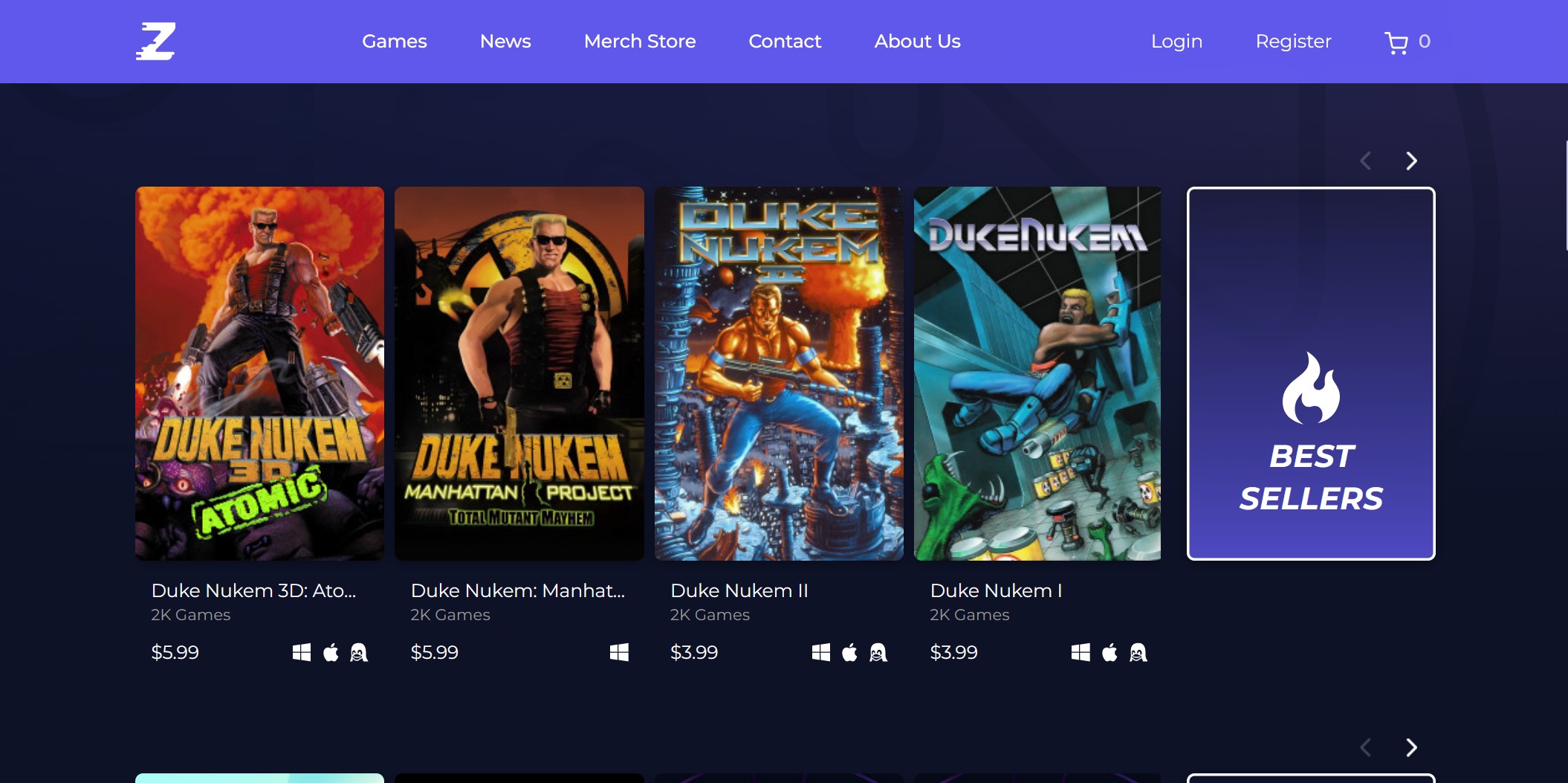The image size is (1568, 783).
Task: Click the Register link
Action: [1293, 41]
